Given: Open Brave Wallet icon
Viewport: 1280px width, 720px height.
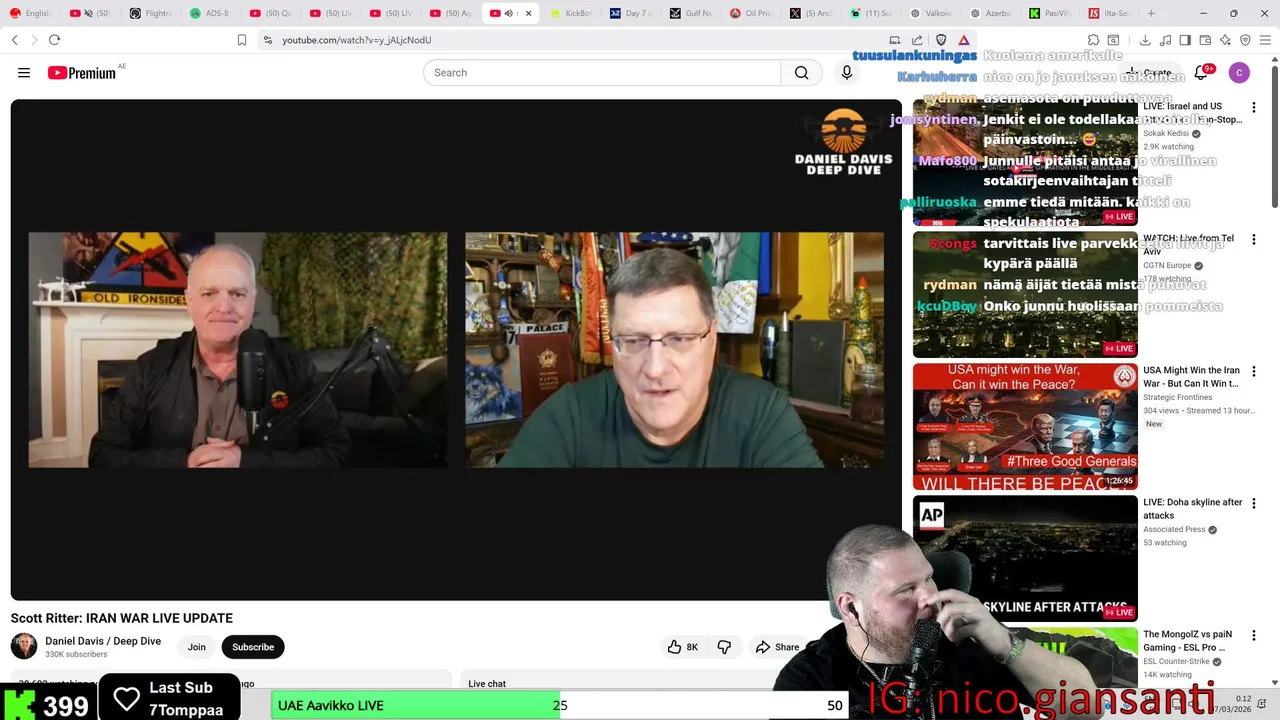Looking at the screenshot, I should (1205, 40).
